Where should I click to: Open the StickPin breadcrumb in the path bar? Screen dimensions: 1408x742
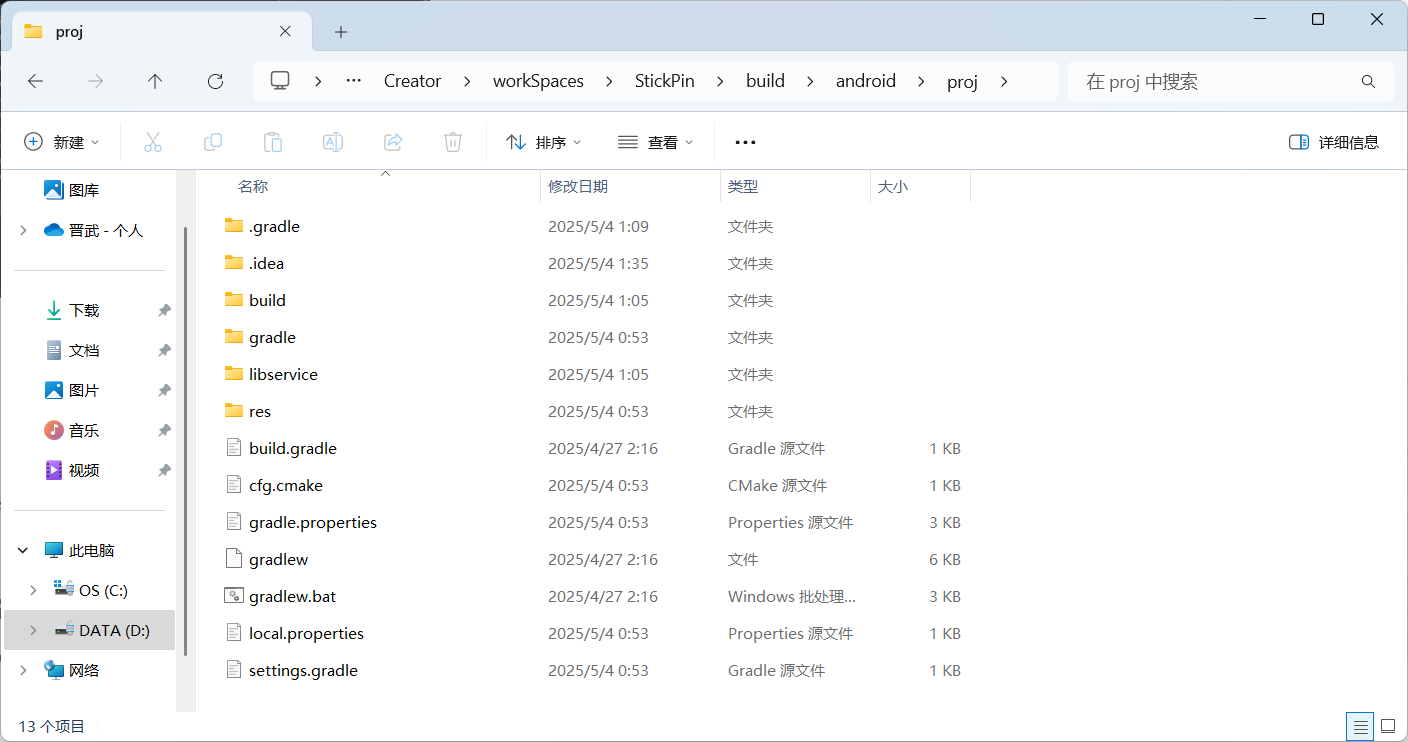(664, 81)
